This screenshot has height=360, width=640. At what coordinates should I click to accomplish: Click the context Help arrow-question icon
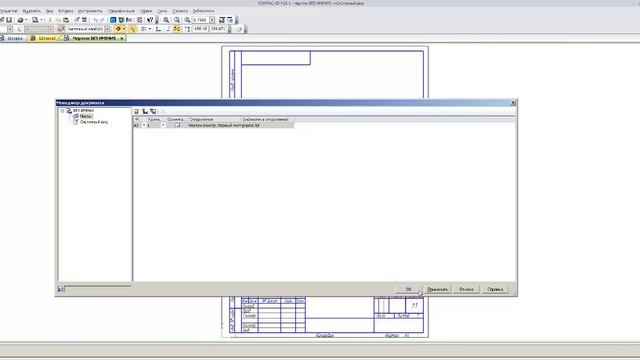point(150,20)
